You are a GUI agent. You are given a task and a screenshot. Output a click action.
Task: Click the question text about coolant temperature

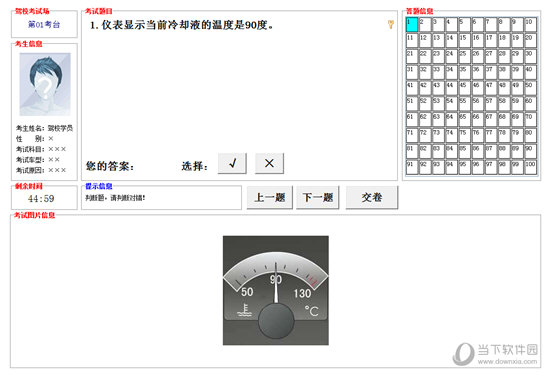tap(181, 25)
